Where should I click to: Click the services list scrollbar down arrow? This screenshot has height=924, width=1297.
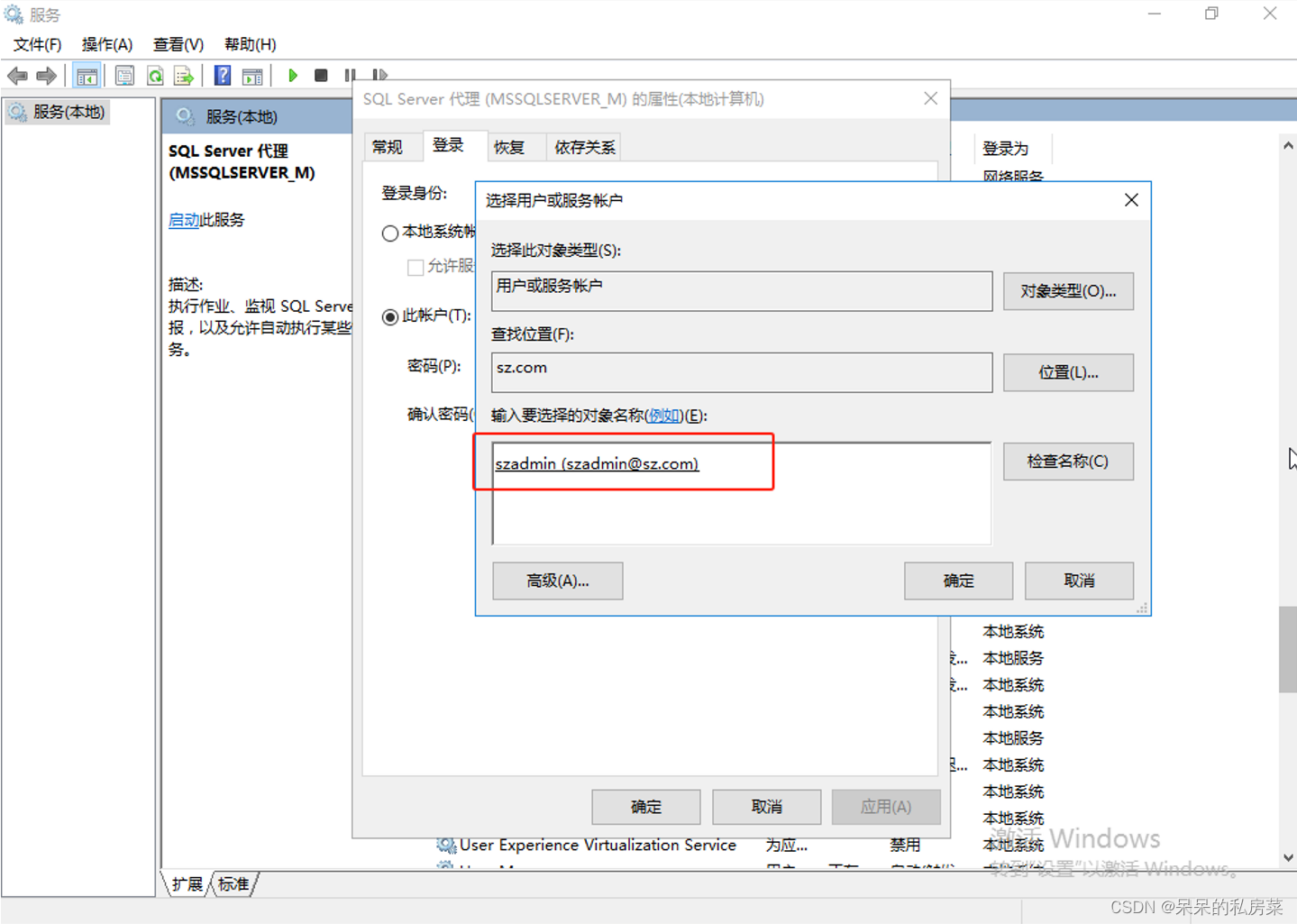(x=1288, y=857)
